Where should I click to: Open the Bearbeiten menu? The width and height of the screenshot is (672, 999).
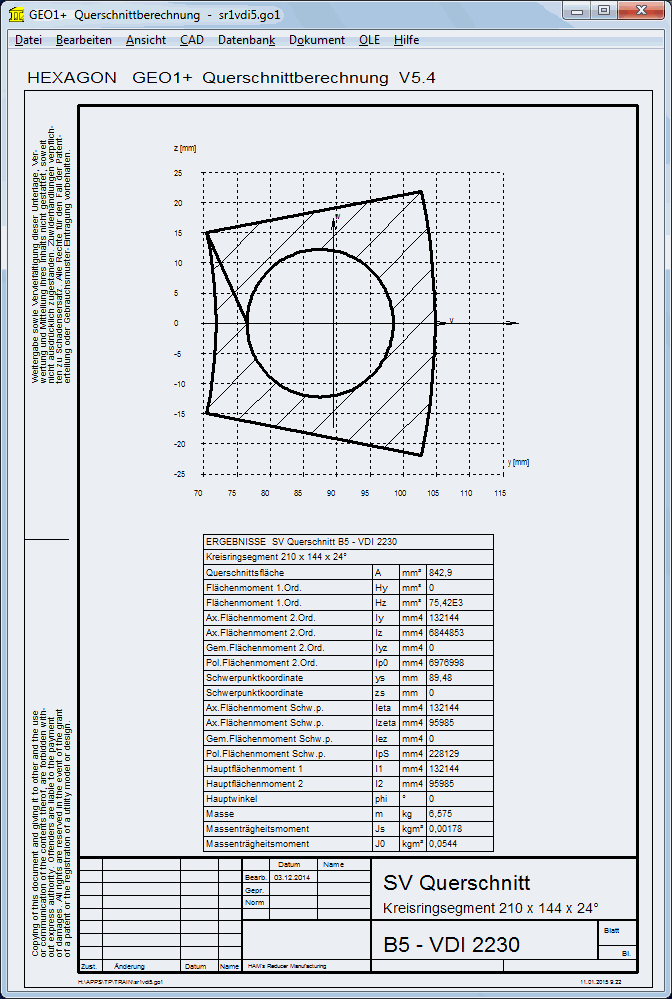(x=83, y=40)
